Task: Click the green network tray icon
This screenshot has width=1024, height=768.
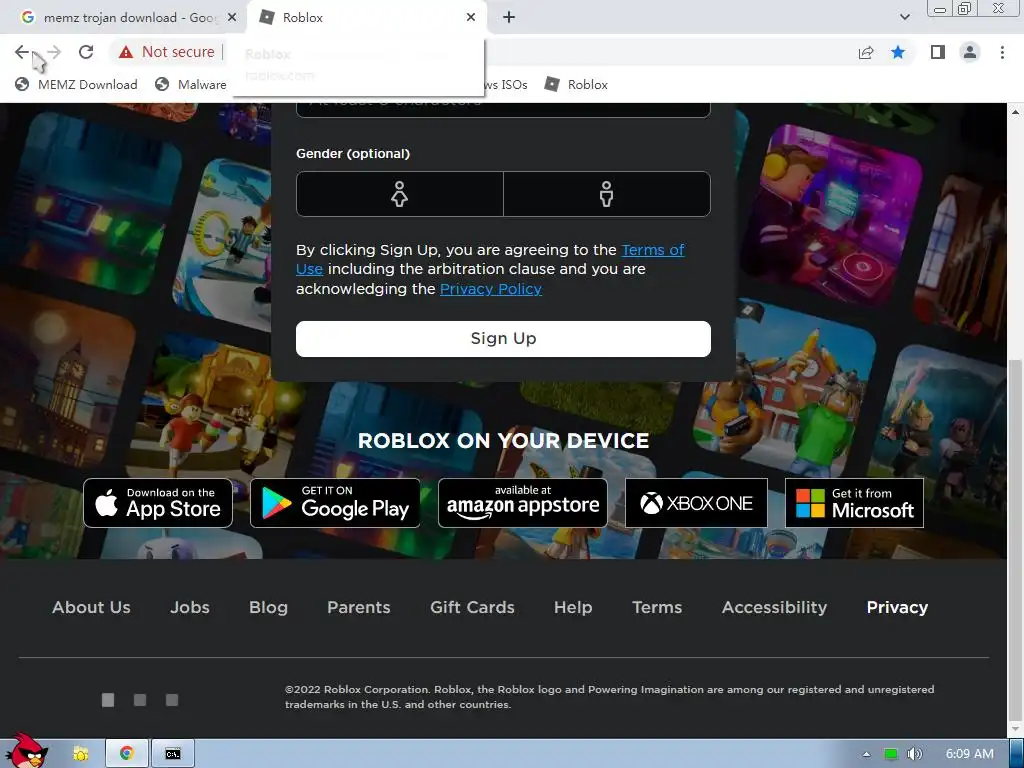Action: coord(891,754)
